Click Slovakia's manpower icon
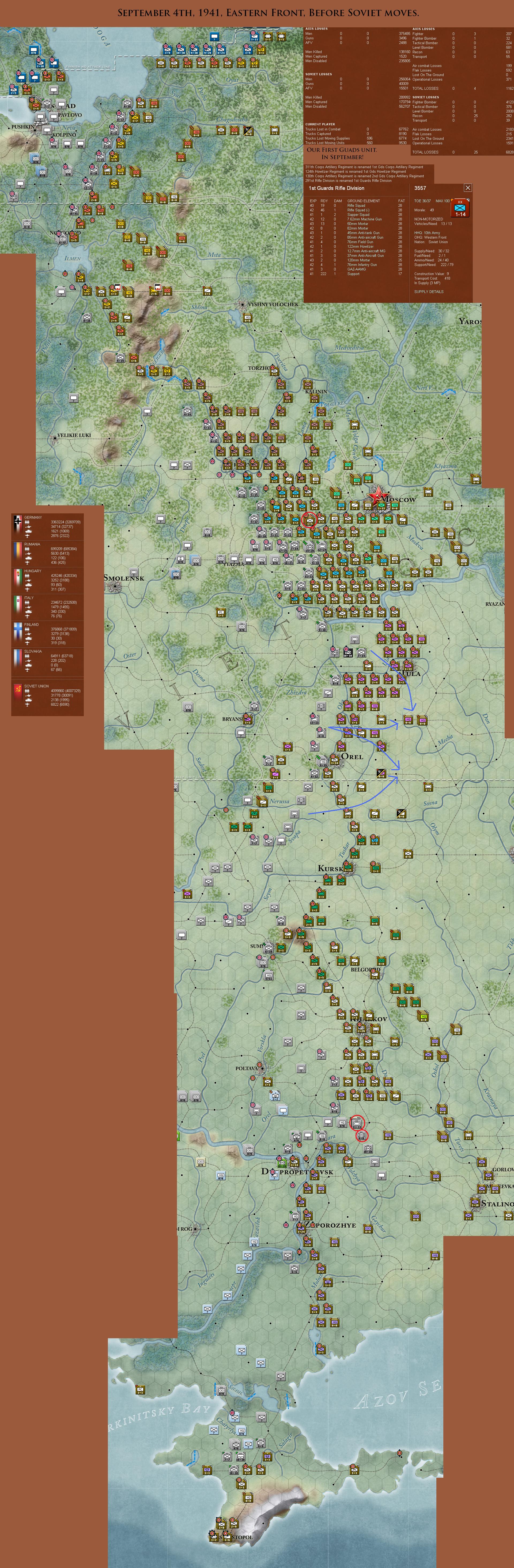 (27, 656)
